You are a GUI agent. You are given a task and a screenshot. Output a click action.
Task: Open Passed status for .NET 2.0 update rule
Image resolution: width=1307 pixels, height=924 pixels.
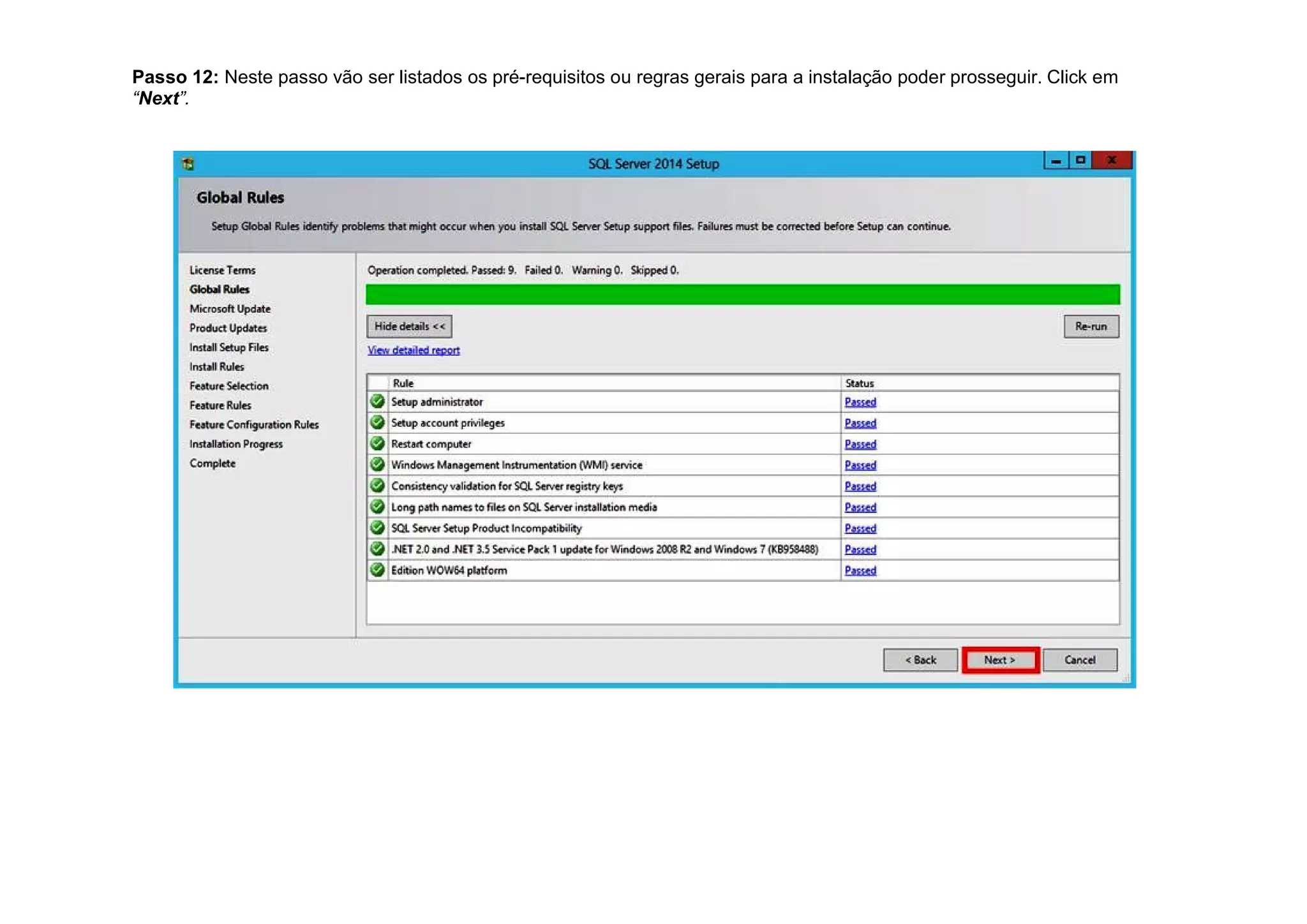(x=860, y=549)
